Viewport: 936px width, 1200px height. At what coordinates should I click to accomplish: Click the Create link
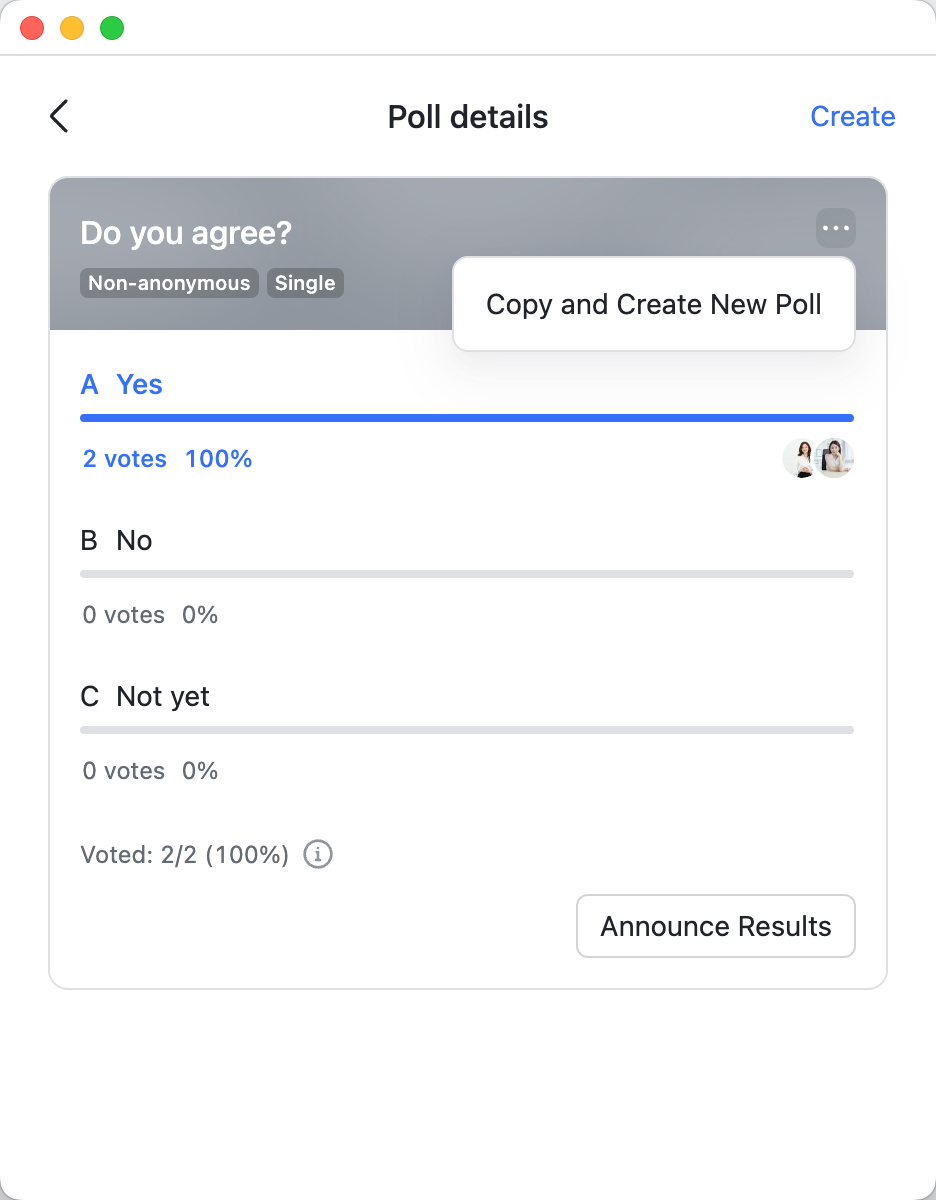coord(852,116)
